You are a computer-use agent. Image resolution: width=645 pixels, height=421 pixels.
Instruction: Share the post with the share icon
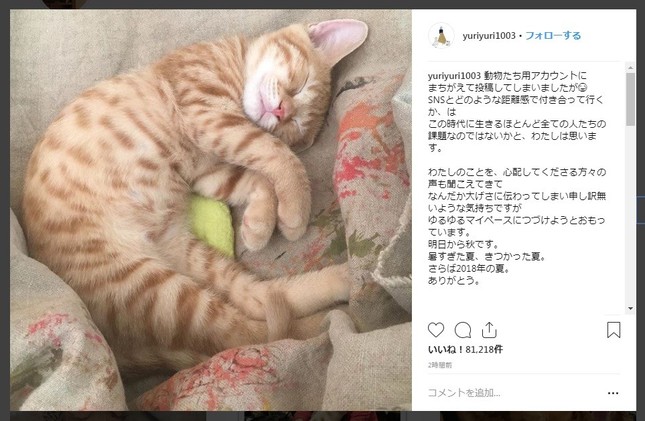click(x=489, y=330)
